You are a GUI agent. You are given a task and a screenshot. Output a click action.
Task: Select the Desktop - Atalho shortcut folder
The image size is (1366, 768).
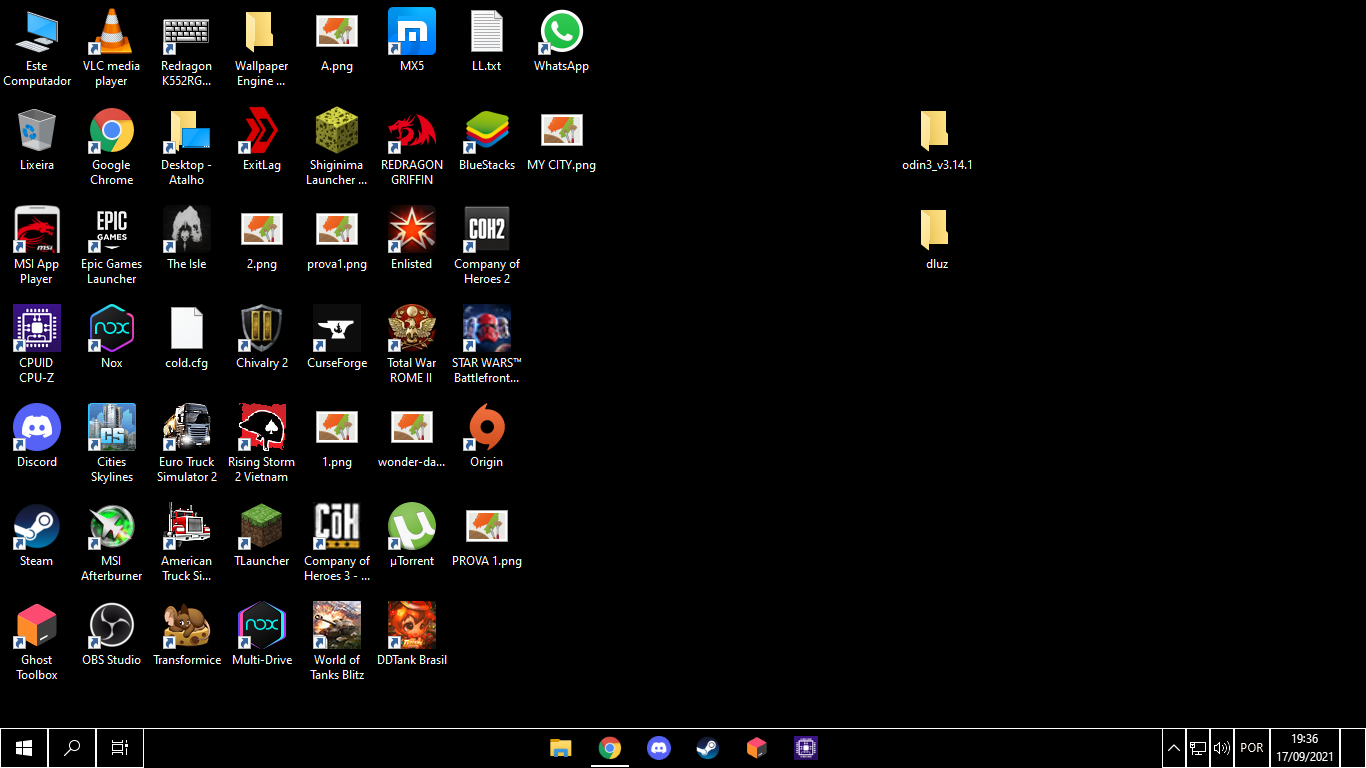187,146
